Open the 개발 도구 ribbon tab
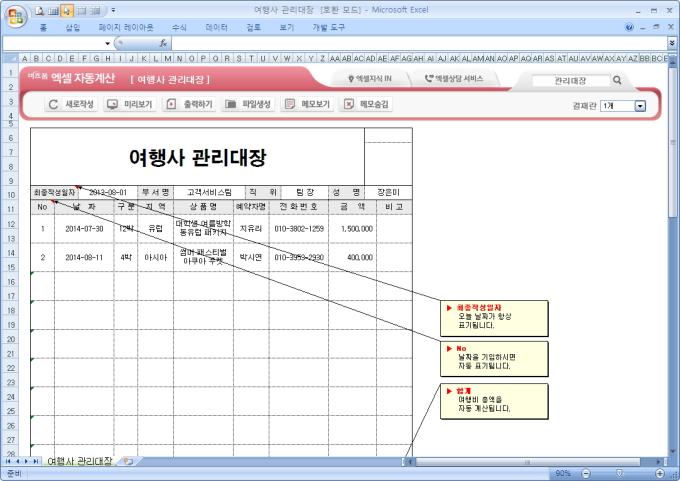 coord(329,27)
